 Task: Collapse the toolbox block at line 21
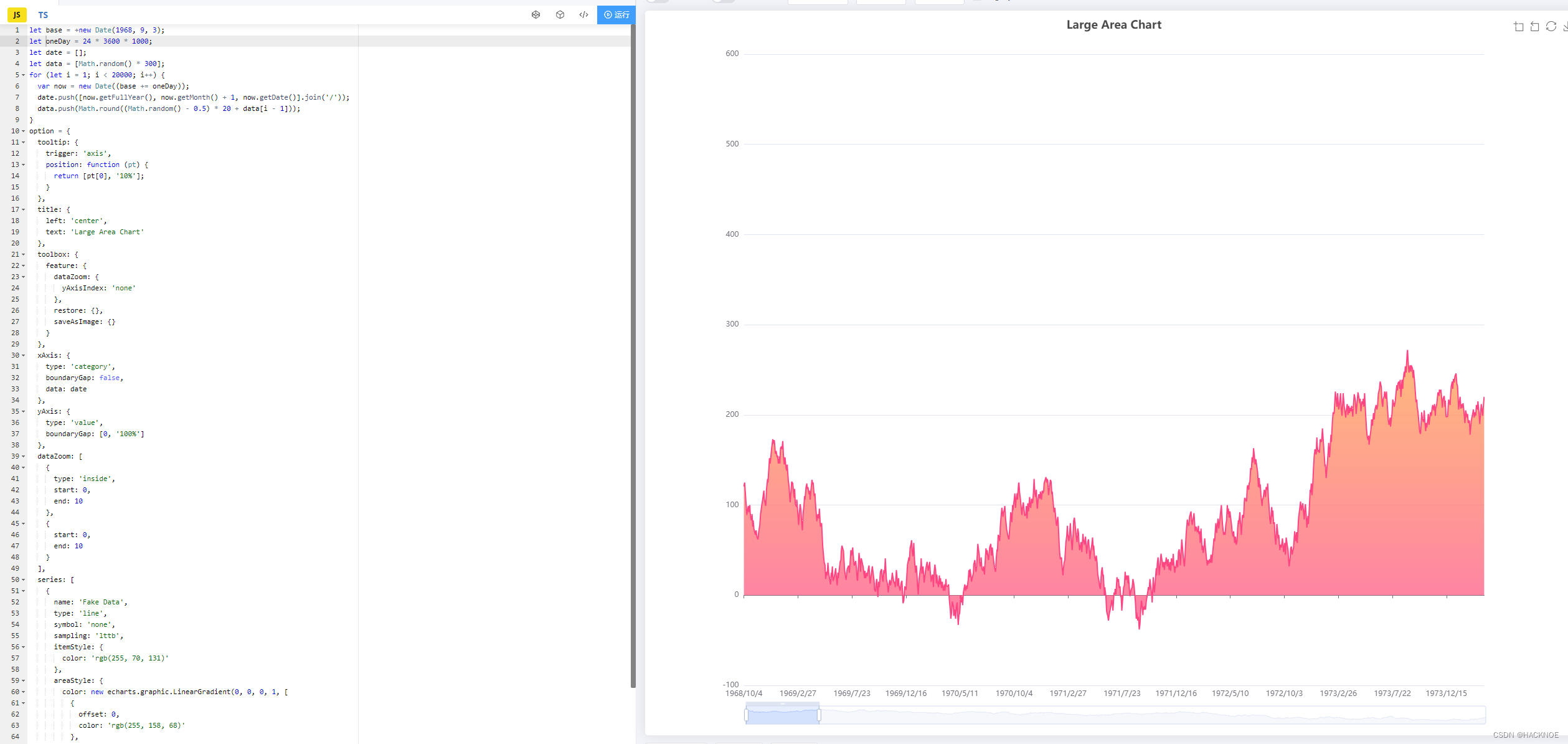click(x=24, y=254)
